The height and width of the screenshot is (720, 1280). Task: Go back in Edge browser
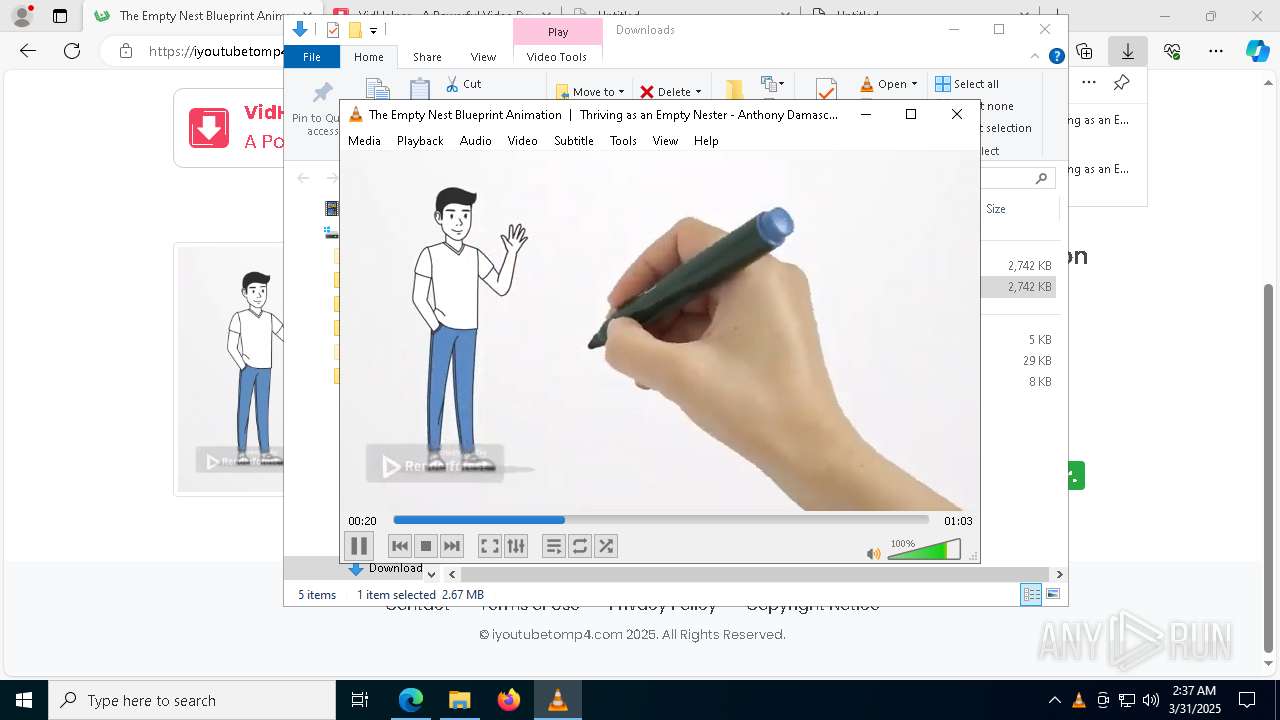(28, 51)
